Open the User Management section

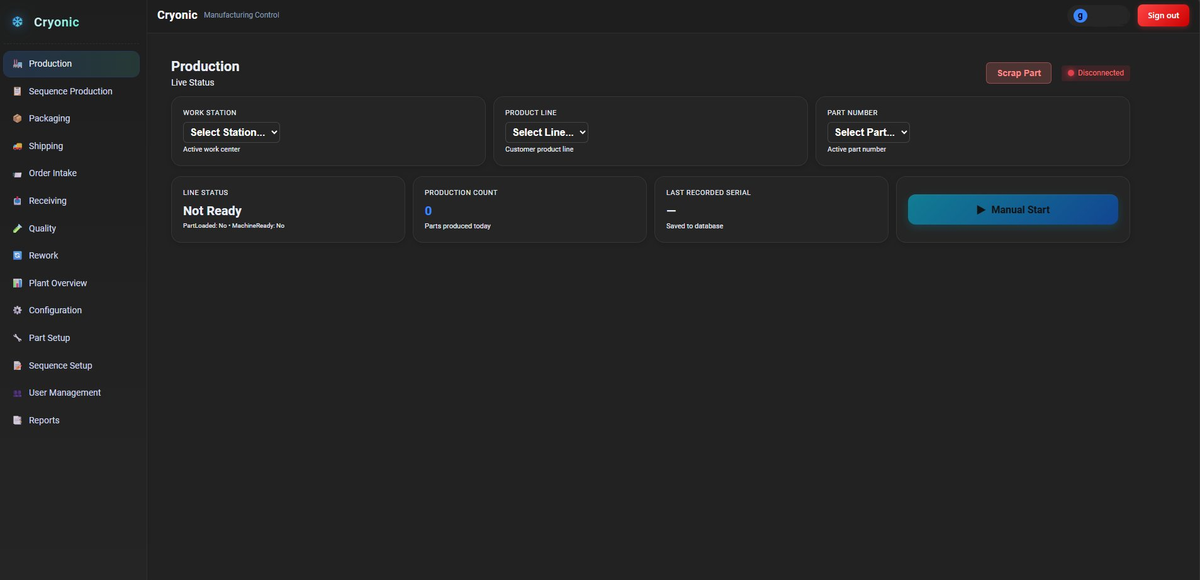[65, 390]
